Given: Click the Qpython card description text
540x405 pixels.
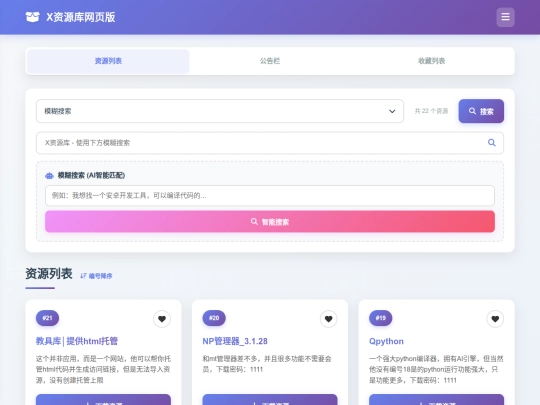Looking at the screenshot, I should (x=436, y=370).
